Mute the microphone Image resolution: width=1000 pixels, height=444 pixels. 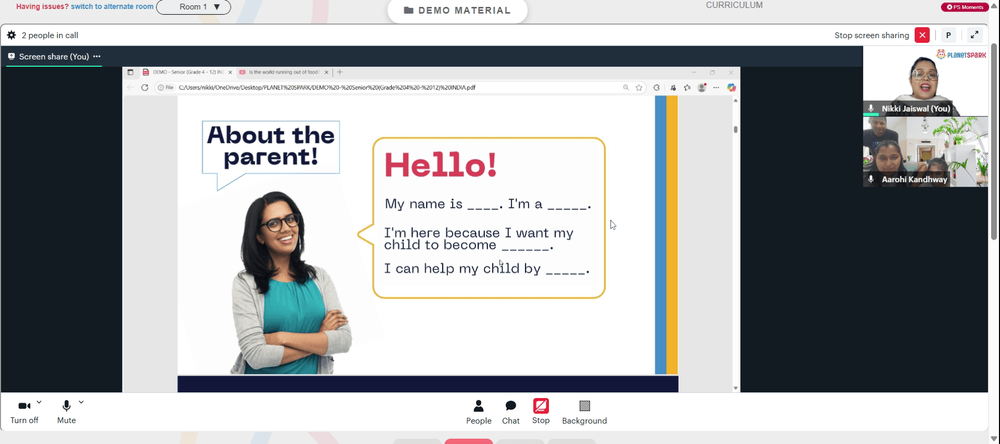[66, 411]
